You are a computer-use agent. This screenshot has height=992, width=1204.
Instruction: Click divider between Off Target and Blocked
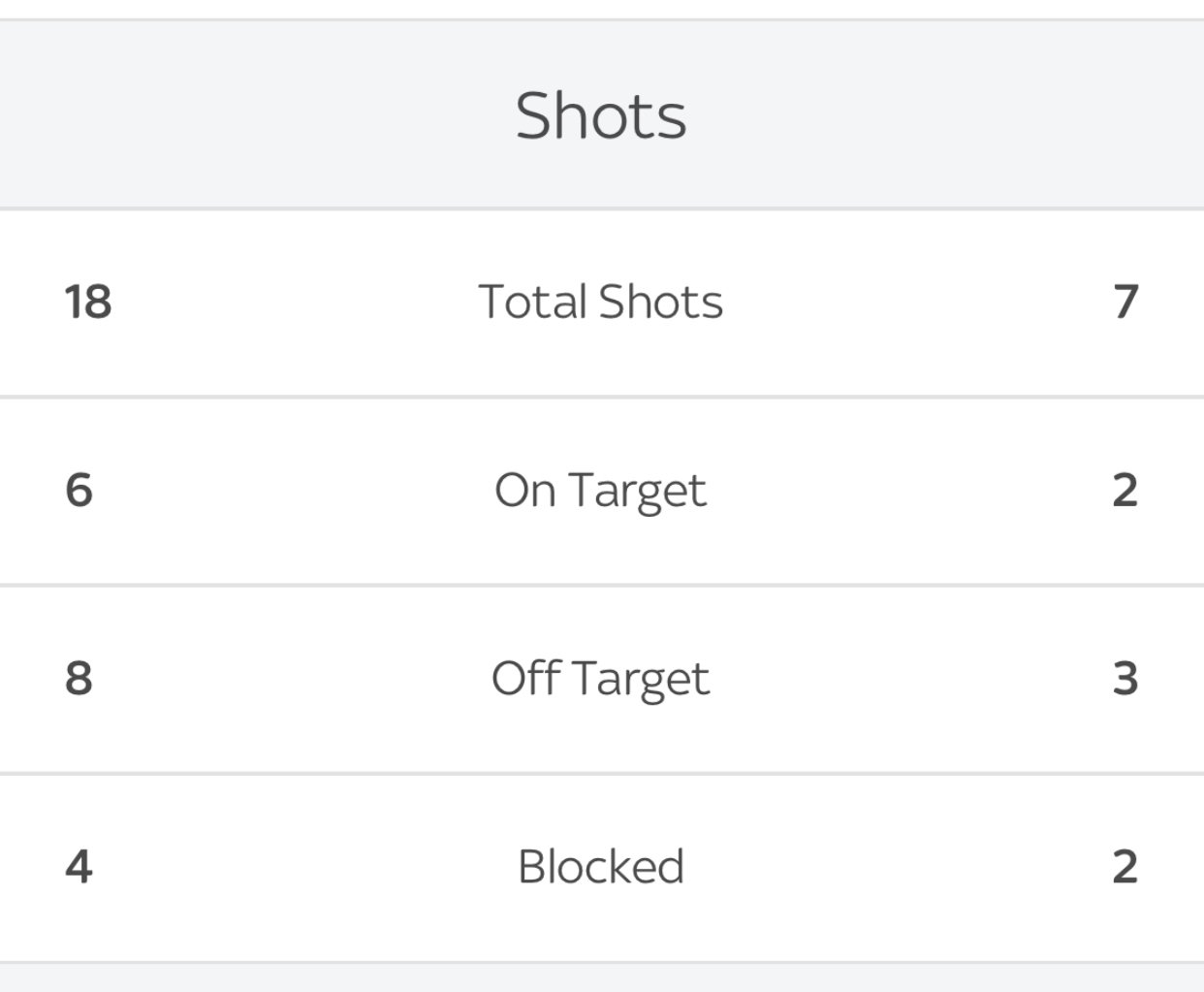pyautogui.click(x=601, y=773)
